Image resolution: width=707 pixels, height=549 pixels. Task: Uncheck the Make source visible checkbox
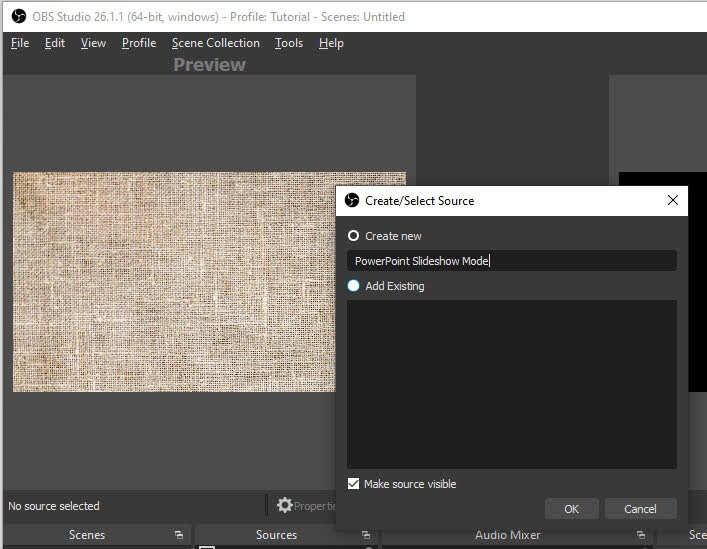tap(353, 484)
